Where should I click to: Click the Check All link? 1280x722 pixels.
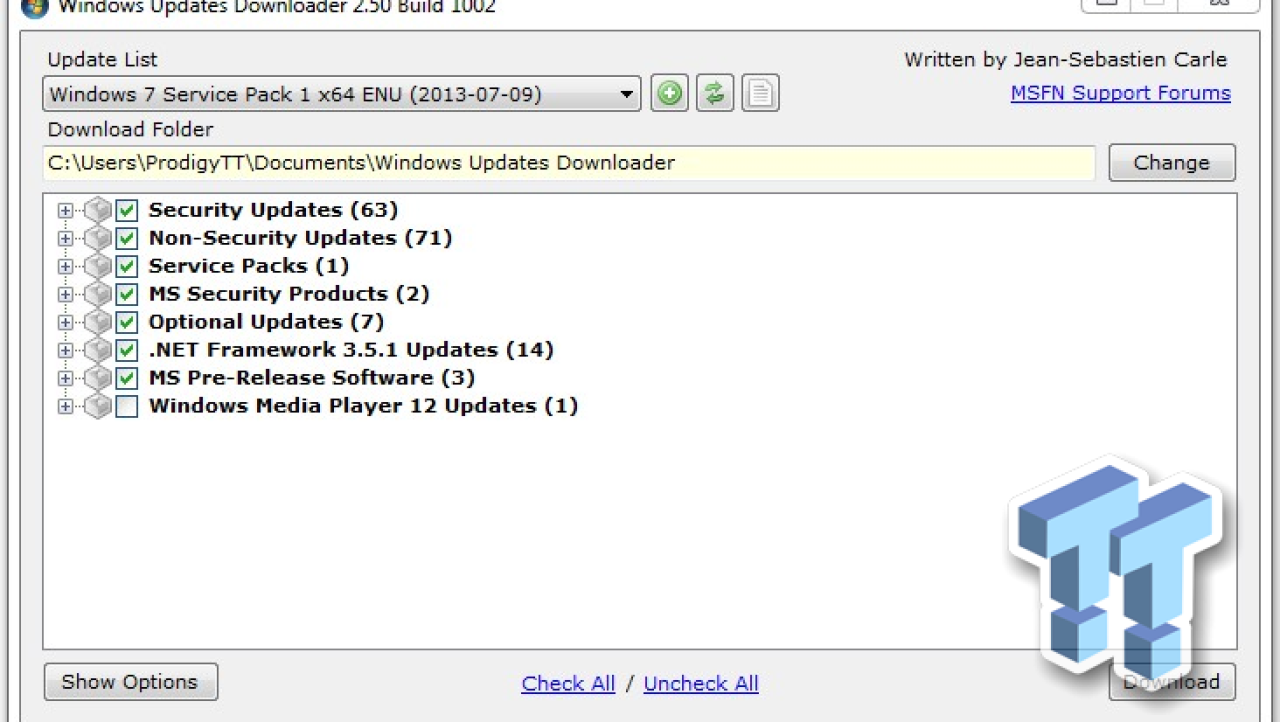coord(568,683)
